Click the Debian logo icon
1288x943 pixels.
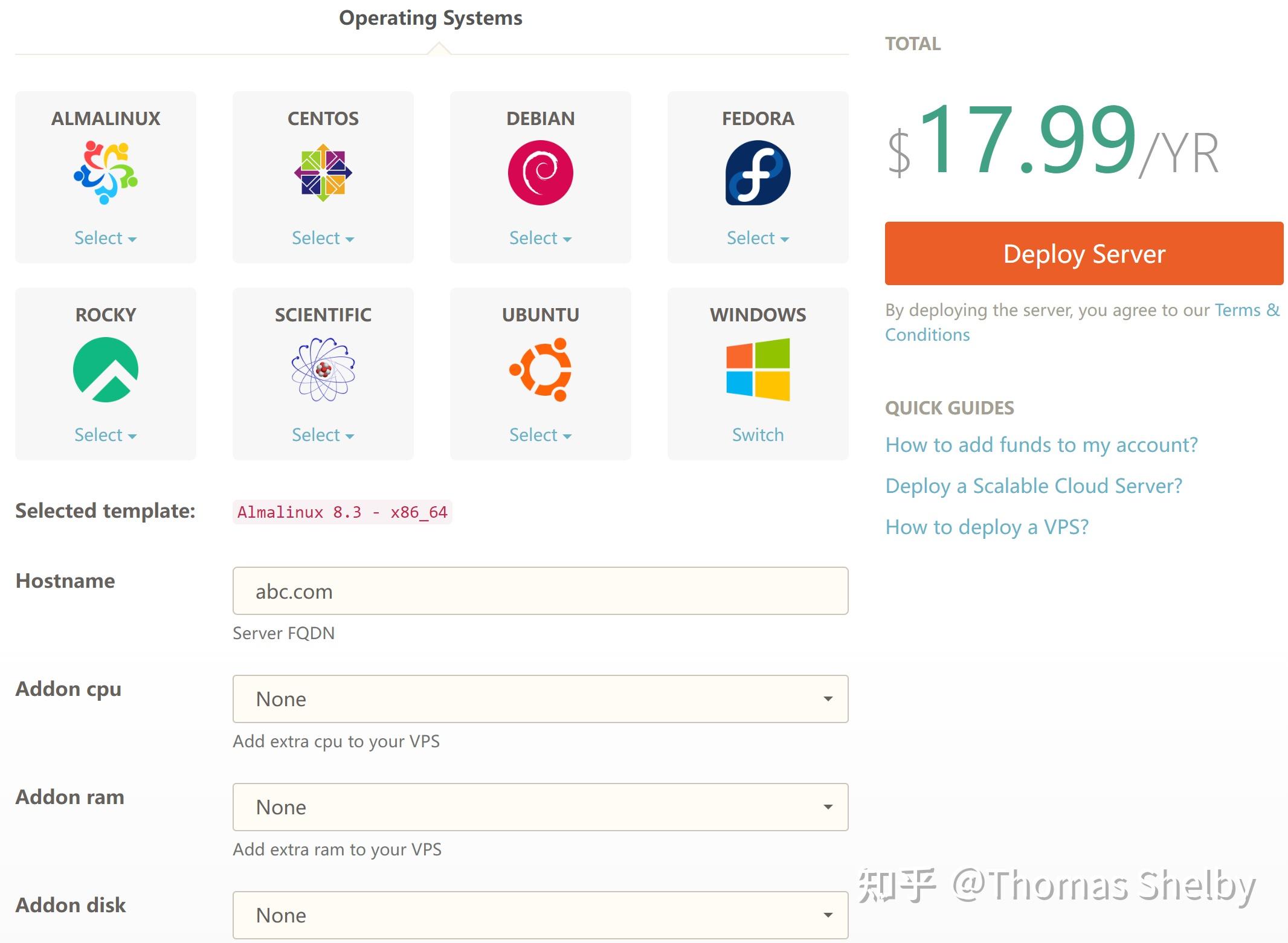coord(540,172)
